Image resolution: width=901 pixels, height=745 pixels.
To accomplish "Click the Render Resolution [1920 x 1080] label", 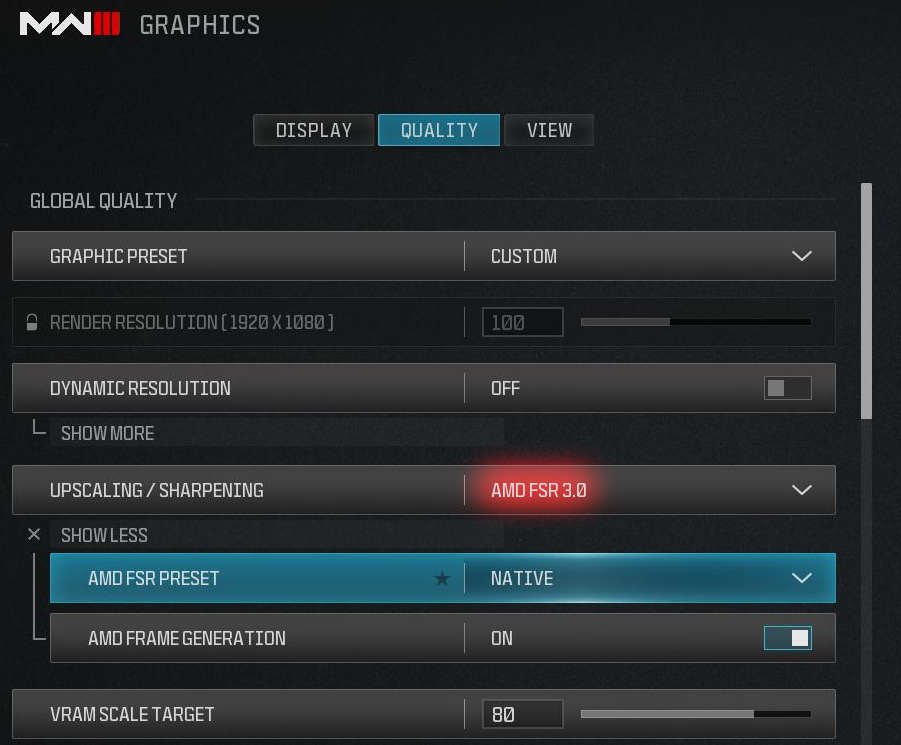I will click(x=192, y=322).
